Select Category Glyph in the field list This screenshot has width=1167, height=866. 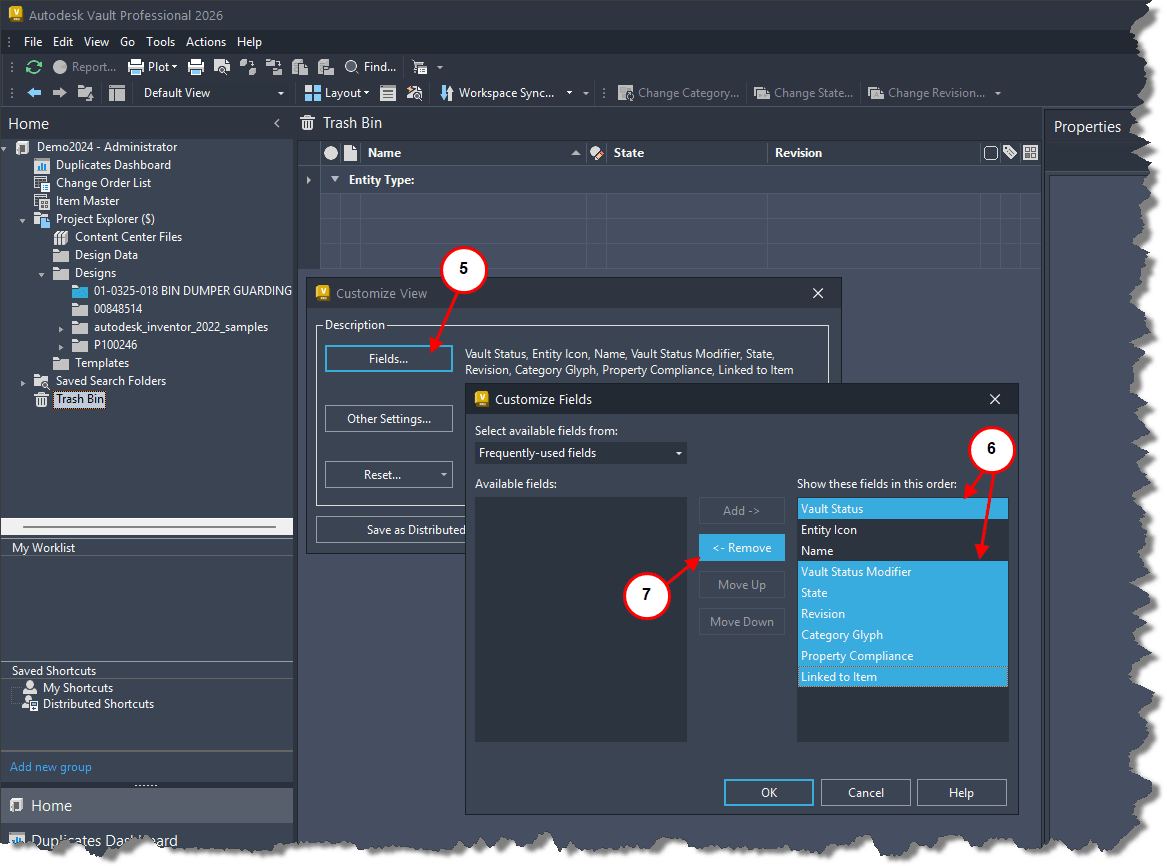coord(903,635)
